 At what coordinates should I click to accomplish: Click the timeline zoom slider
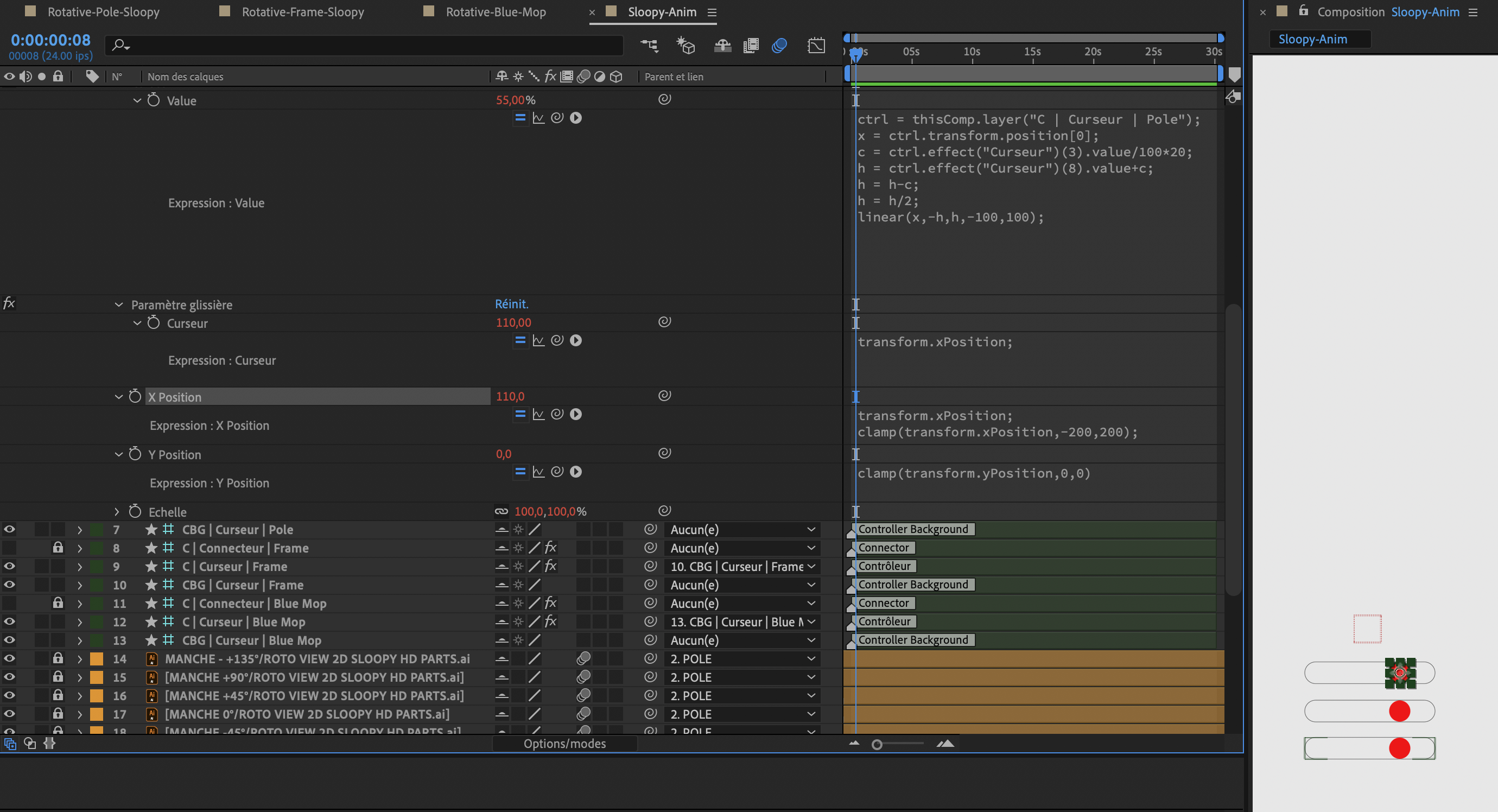pyautogui.click(x=878, y=744)
